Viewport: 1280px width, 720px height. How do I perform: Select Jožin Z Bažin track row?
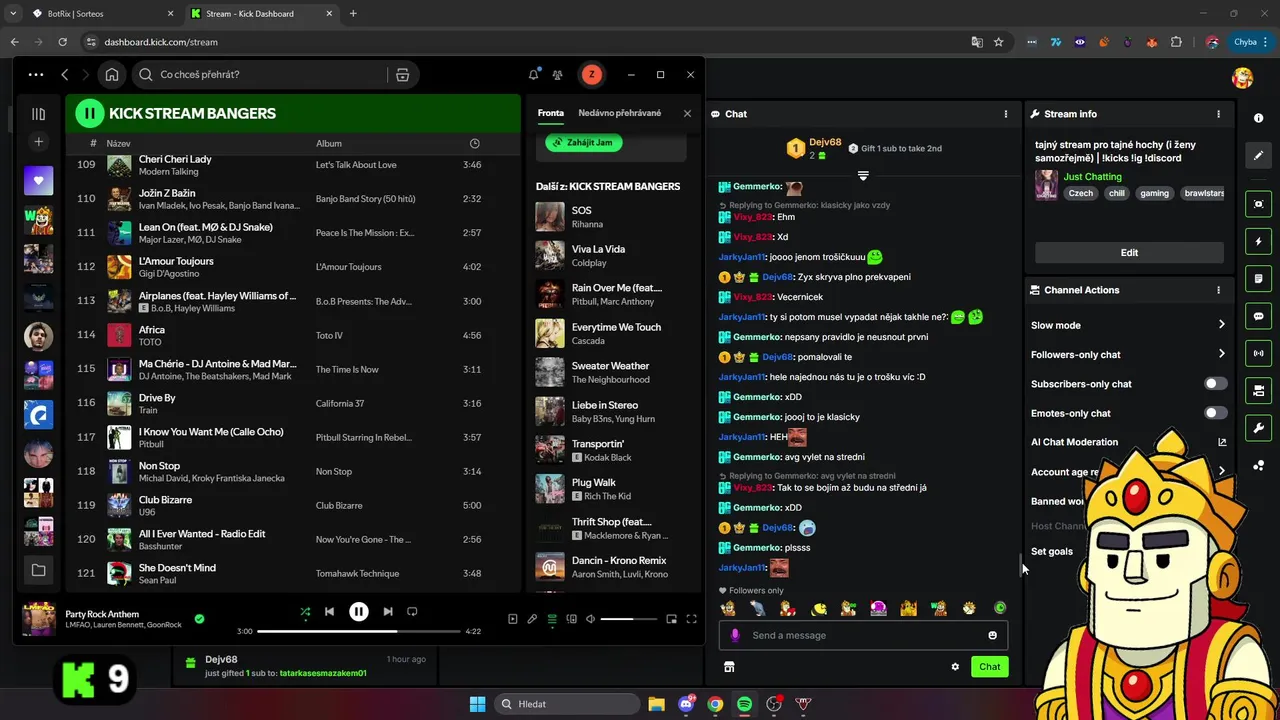tap(293, 199)
